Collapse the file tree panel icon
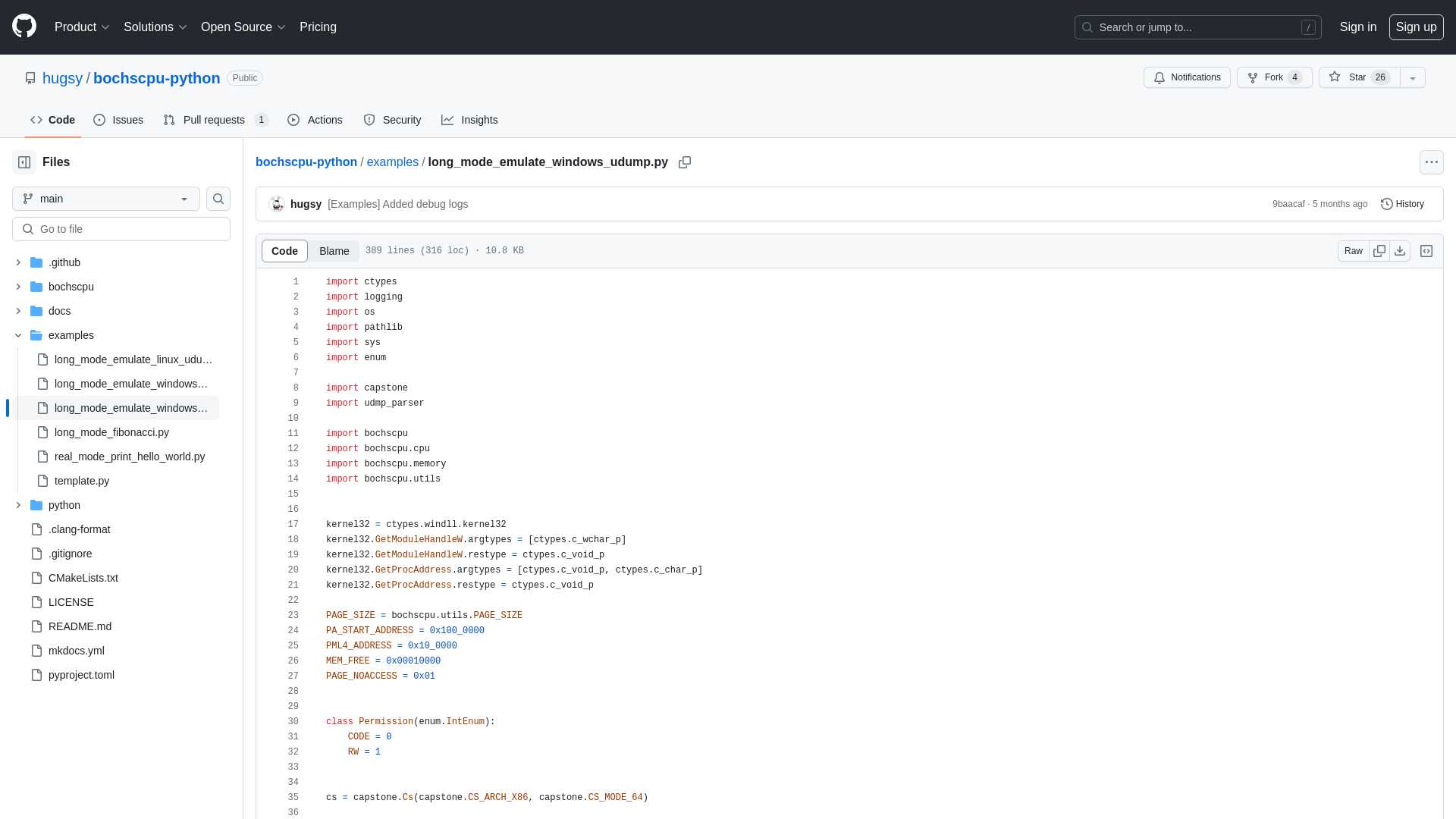 point(24,162)
